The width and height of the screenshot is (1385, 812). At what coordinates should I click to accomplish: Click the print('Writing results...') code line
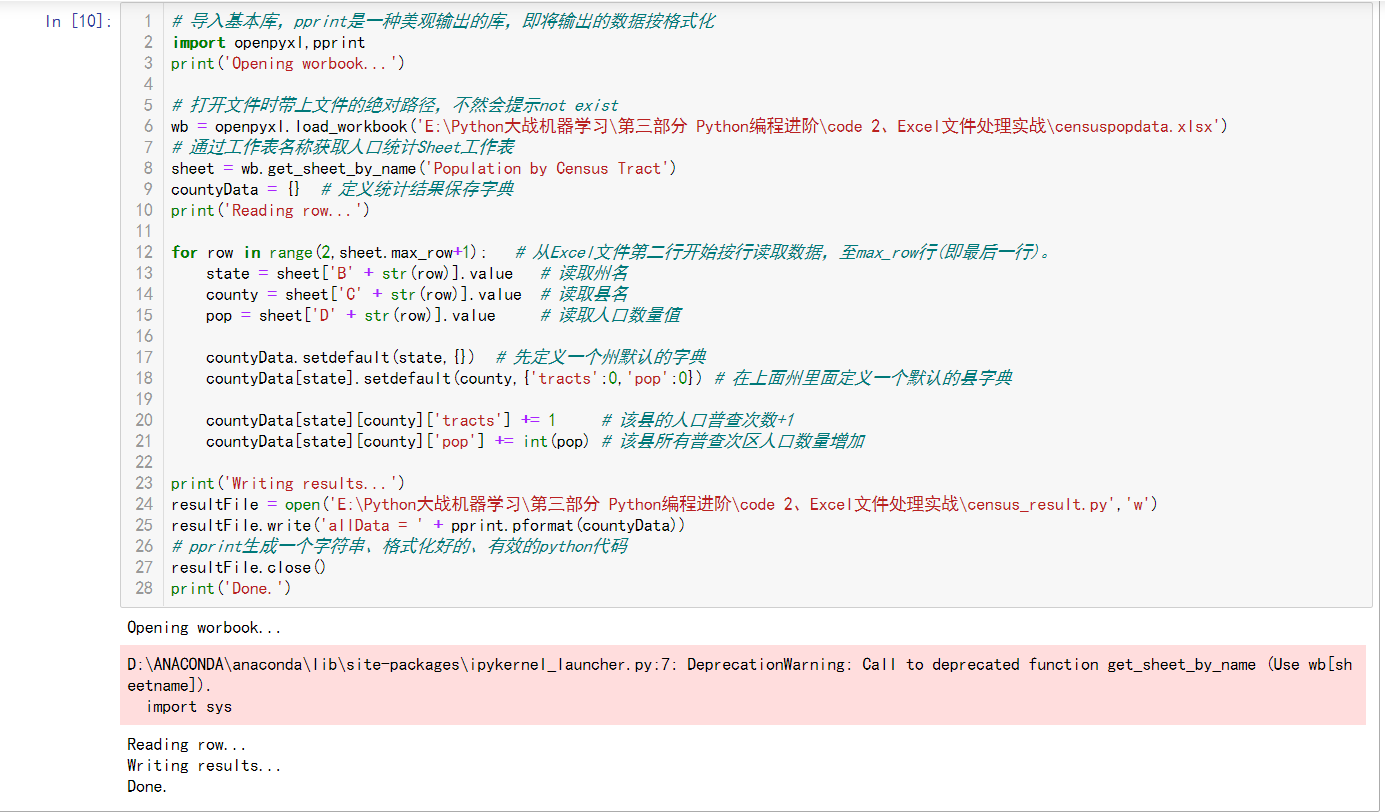click(x=287, y=483)
